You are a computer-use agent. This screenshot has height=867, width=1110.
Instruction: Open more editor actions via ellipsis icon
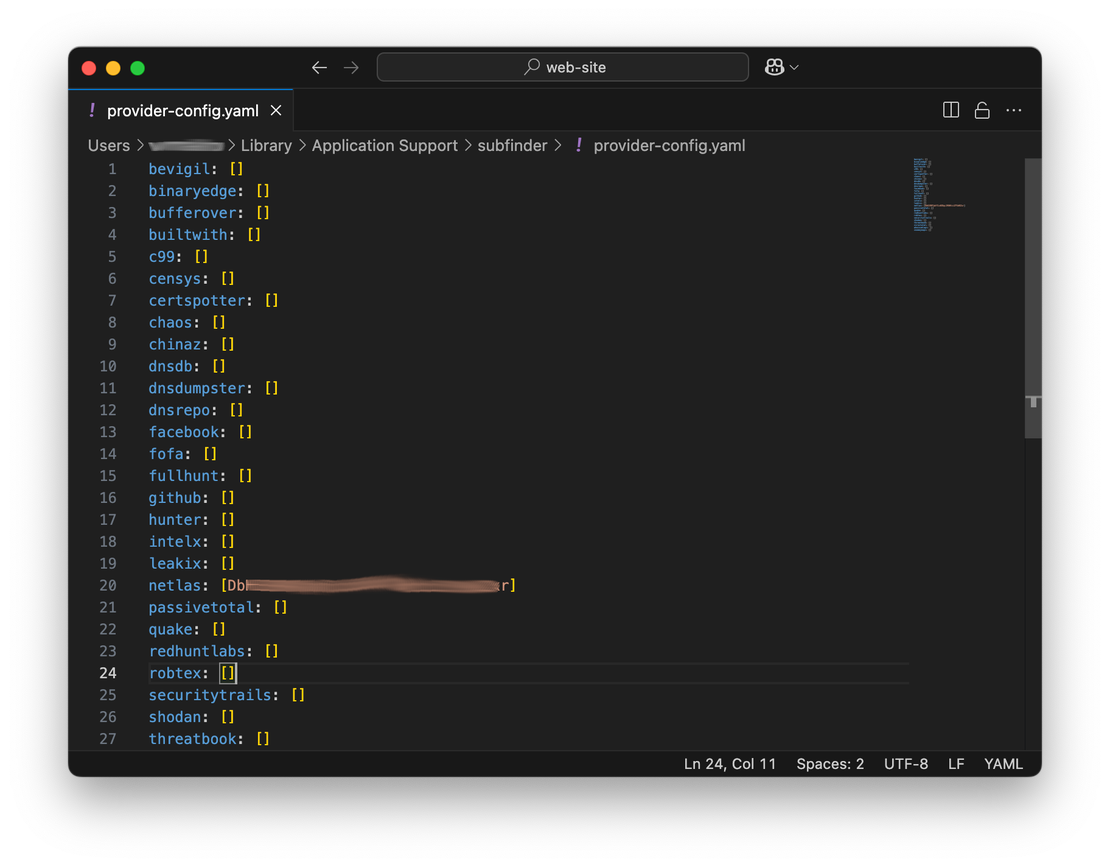[x=1014, y=110]
